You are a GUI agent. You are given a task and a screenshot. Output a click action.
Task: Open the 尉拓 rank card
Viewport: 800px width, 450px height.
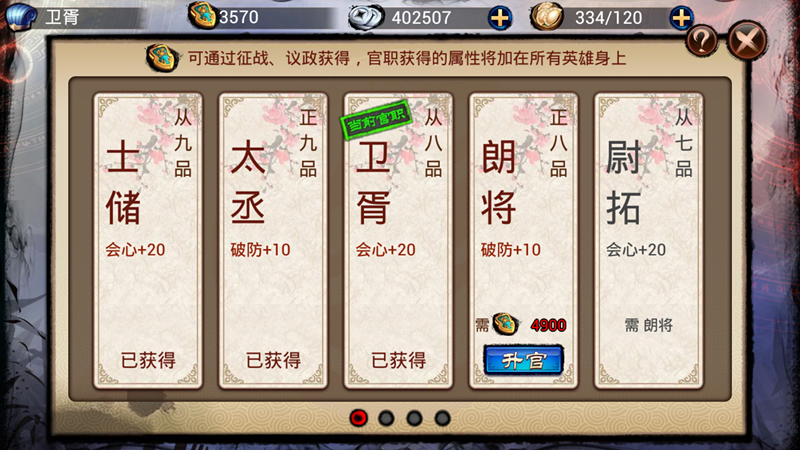(648, 240)
